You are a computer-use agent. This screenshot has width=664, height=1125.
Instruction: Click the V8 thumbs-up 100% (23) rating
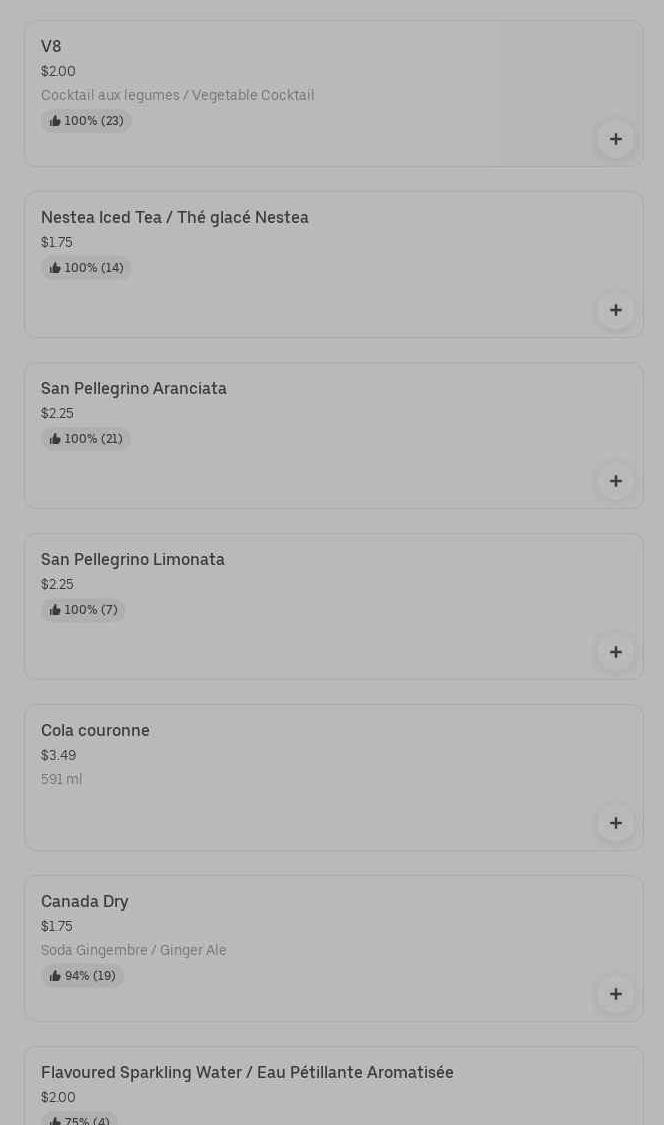86,121
